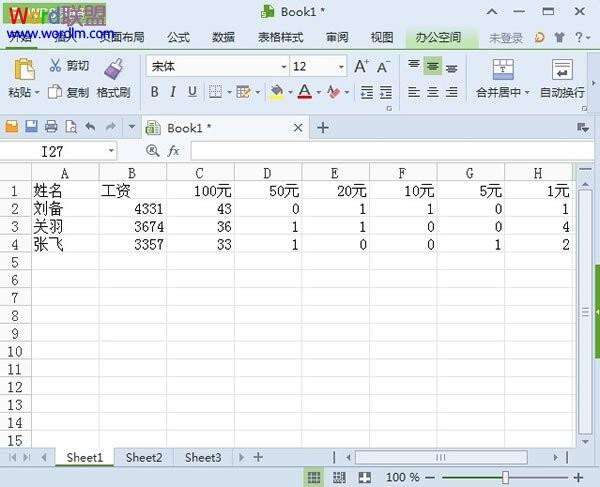Toggle bold formatting with the B button
This screenshot has width=600, height=487.
[x=155, y=92]
